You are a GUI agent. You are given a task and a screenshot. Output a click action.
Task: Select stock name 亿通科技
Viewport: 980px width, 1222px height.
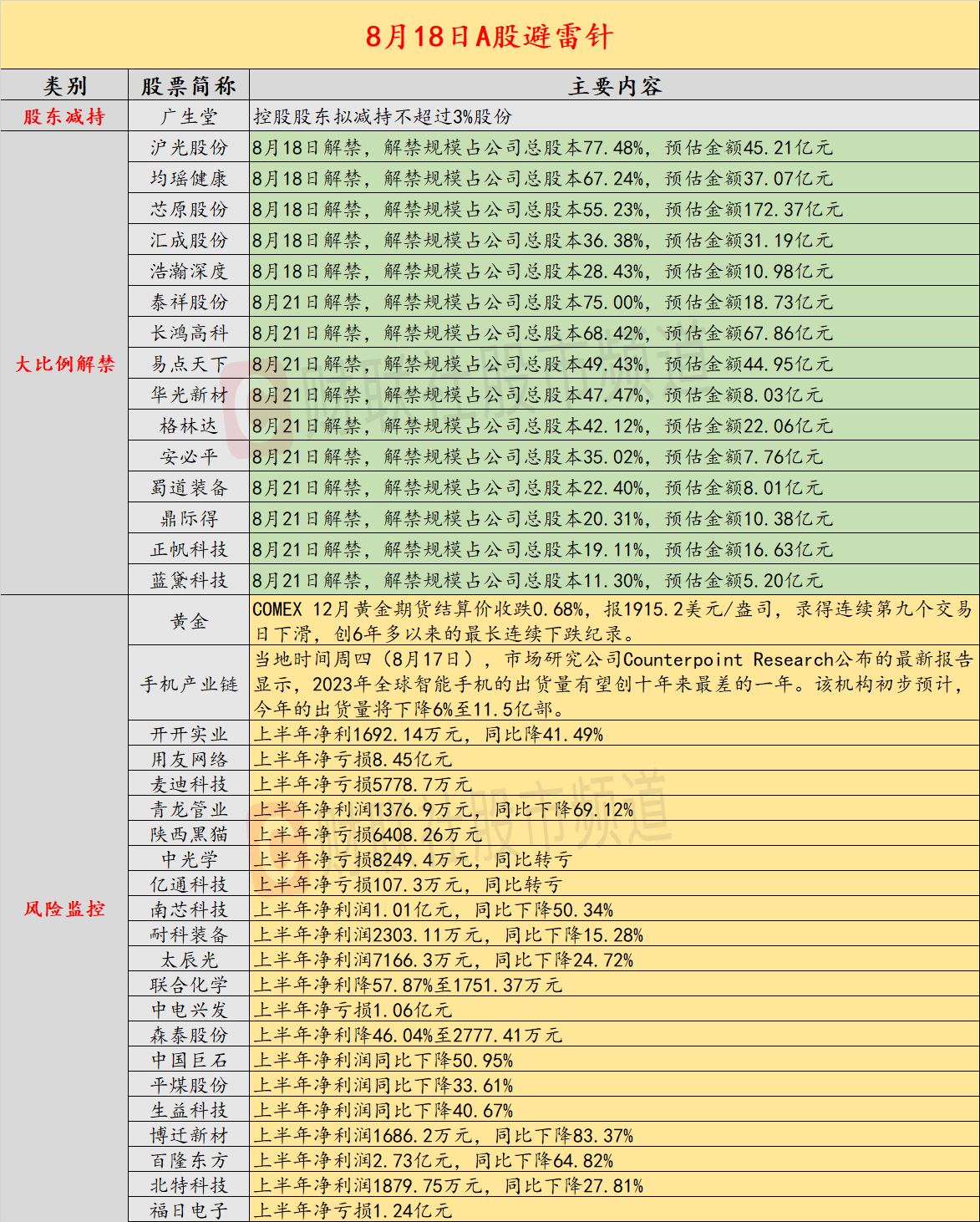click(x=189, y=884)
